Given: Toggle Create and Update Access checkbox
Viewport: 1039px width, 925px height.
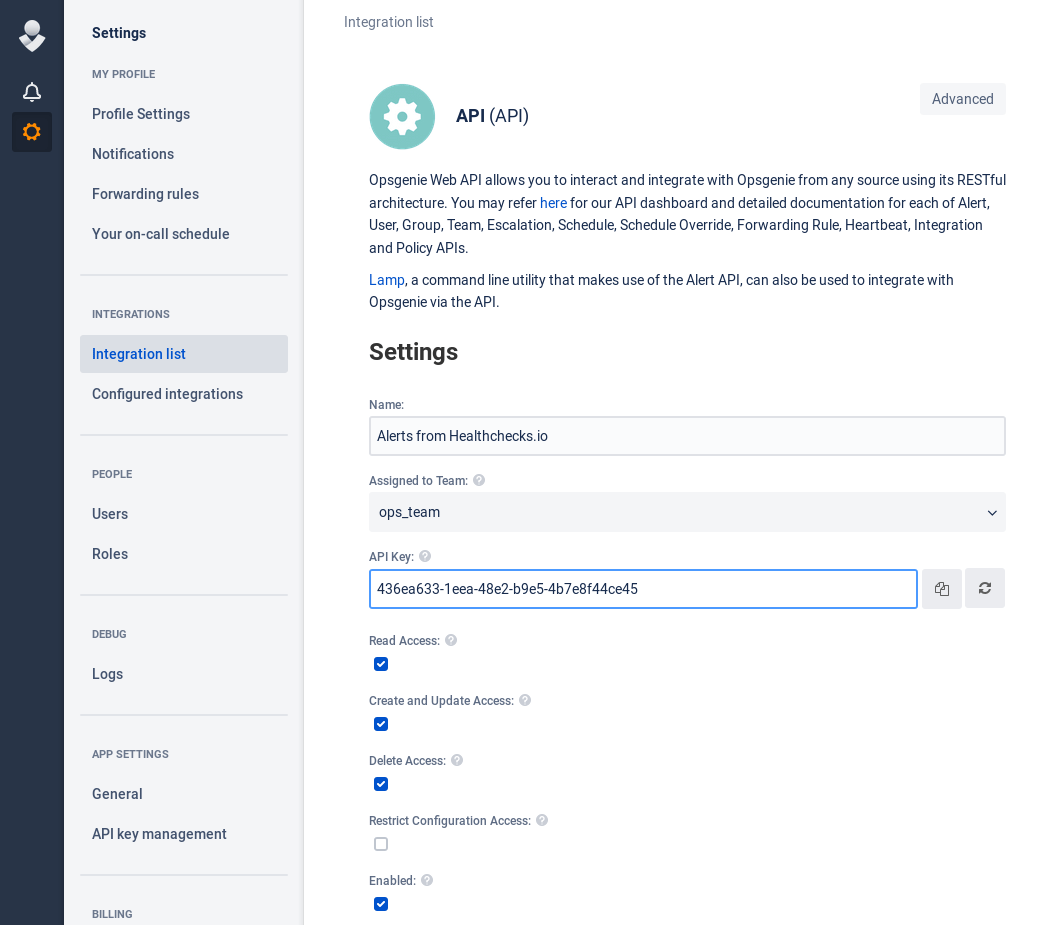Looking at the screenshot, I should pyautogui.click(x=381, y=724).
